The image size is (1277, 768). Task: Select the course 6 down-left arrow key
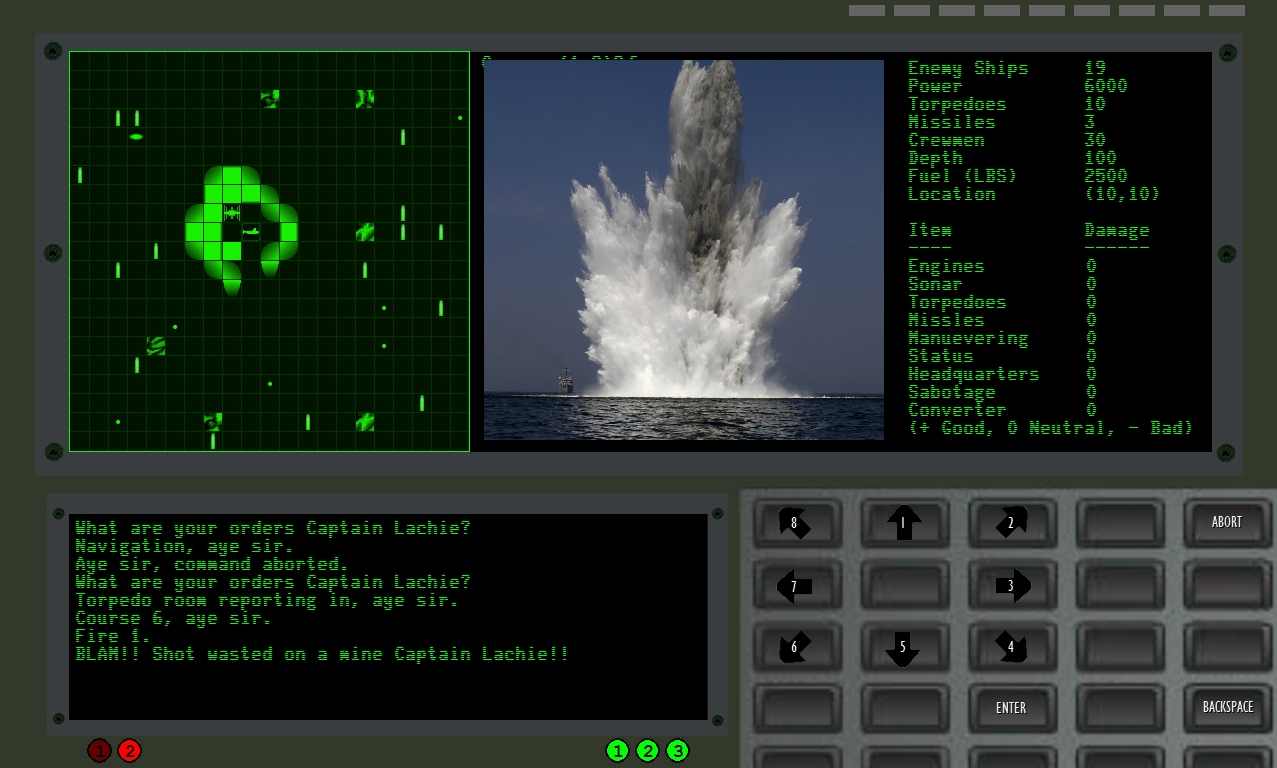point(795,647)
